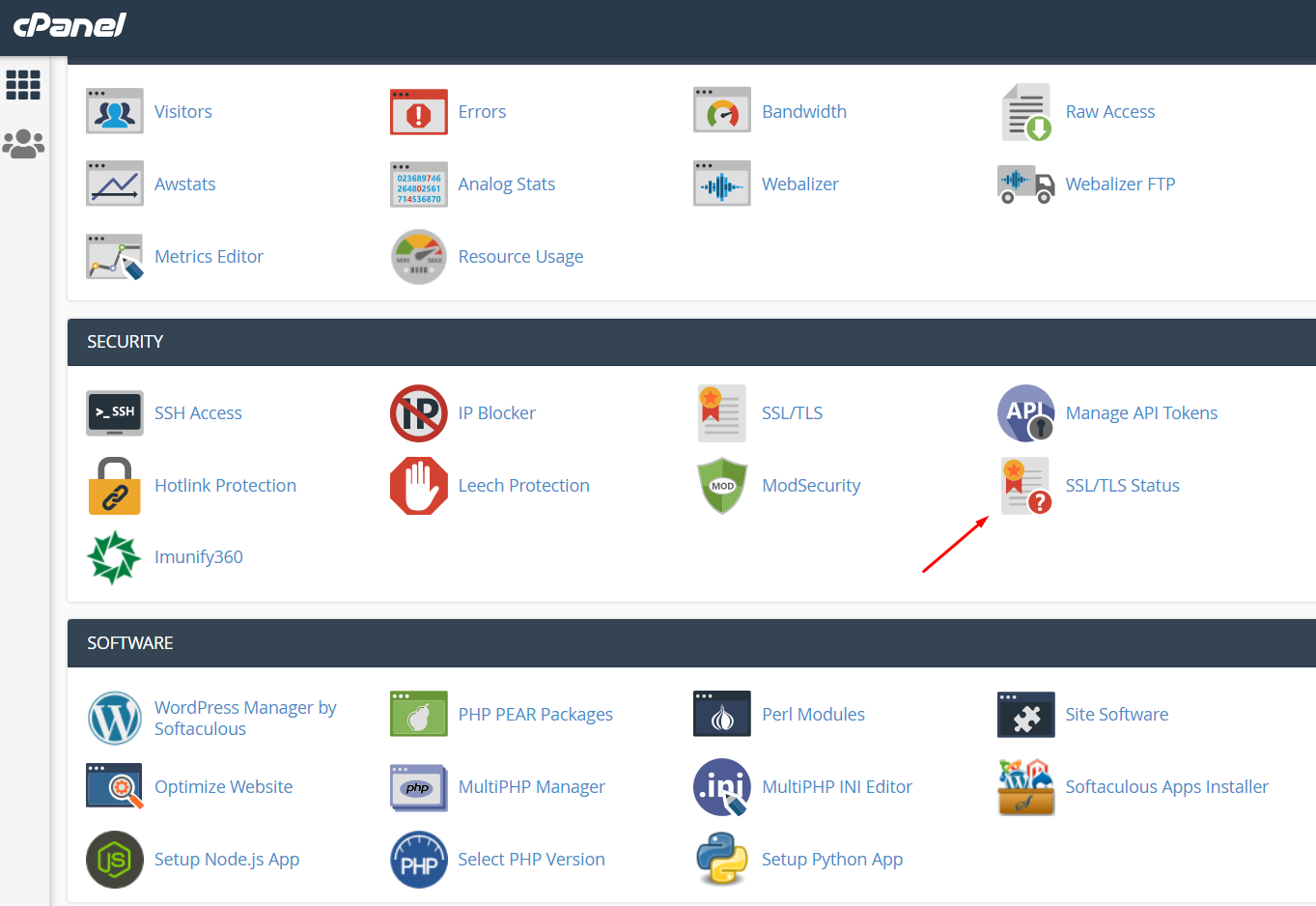The image size is (1316, 906).
Task: Open the Softaculous Apps Installer icon
Action: [x=1025, y=787]
